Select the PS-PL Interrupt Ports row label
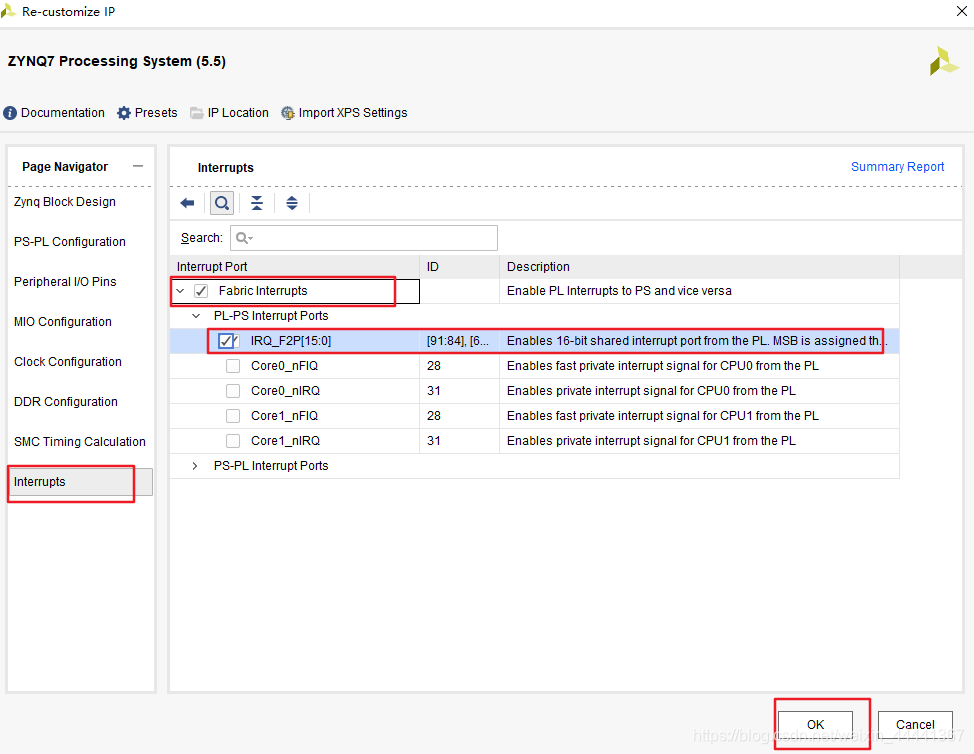Screen dimensions: 974x754 pyautogui.click(x=271, y=466)
